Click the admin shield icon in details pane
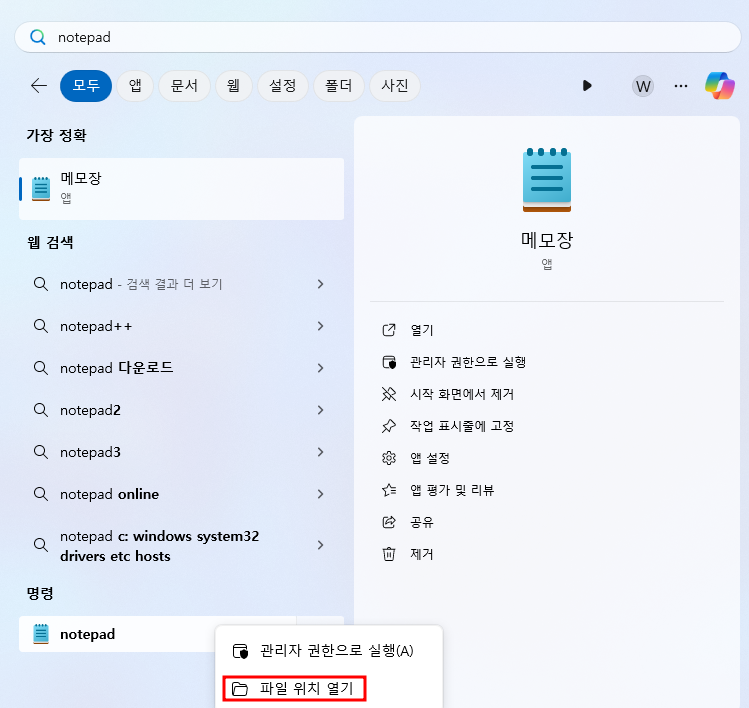This screenshot has height=708, width=749. tap(389, 362)
